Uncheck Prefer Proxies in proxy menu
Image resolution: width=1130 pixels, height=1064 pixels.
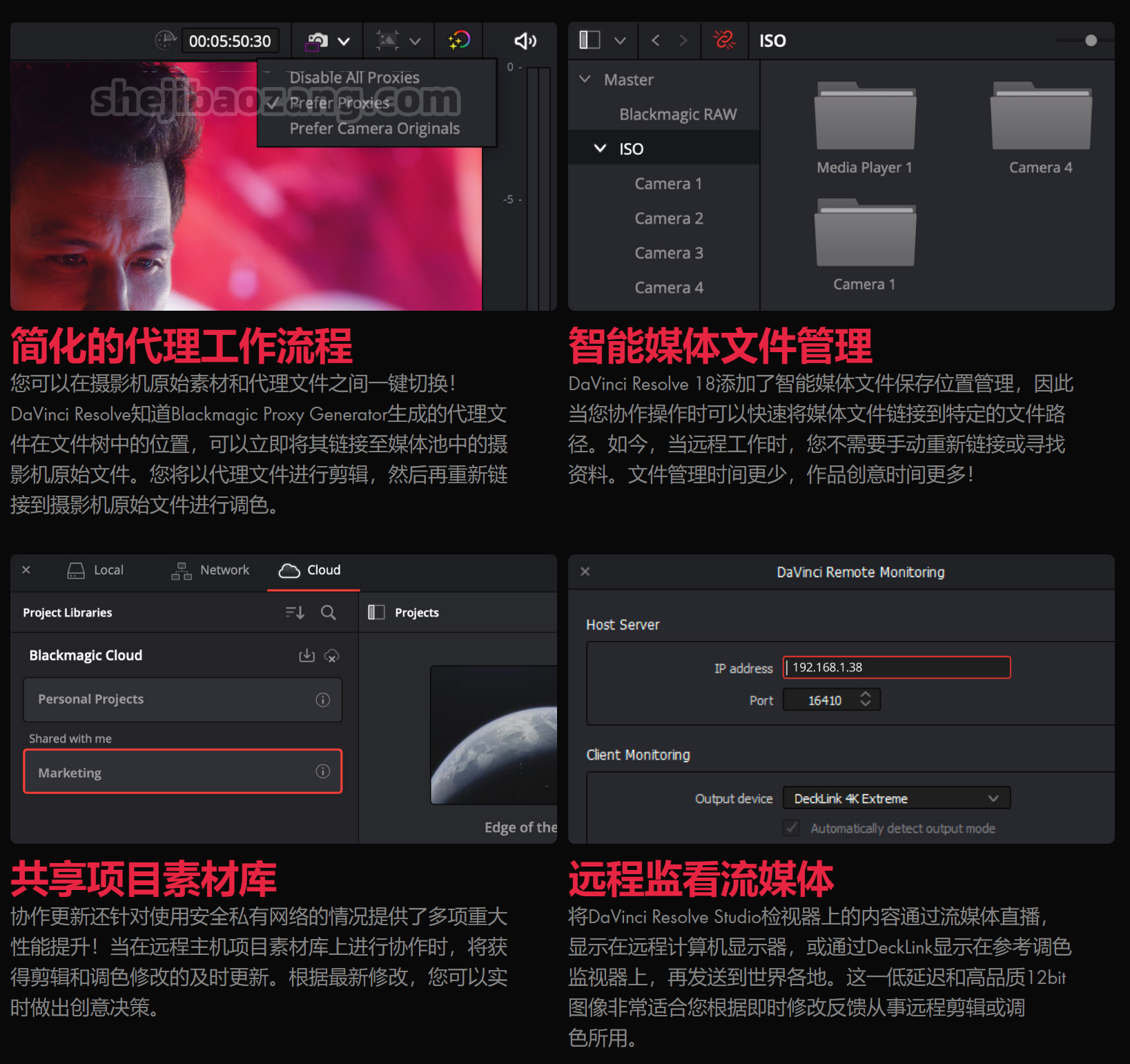tap(341, 102)
